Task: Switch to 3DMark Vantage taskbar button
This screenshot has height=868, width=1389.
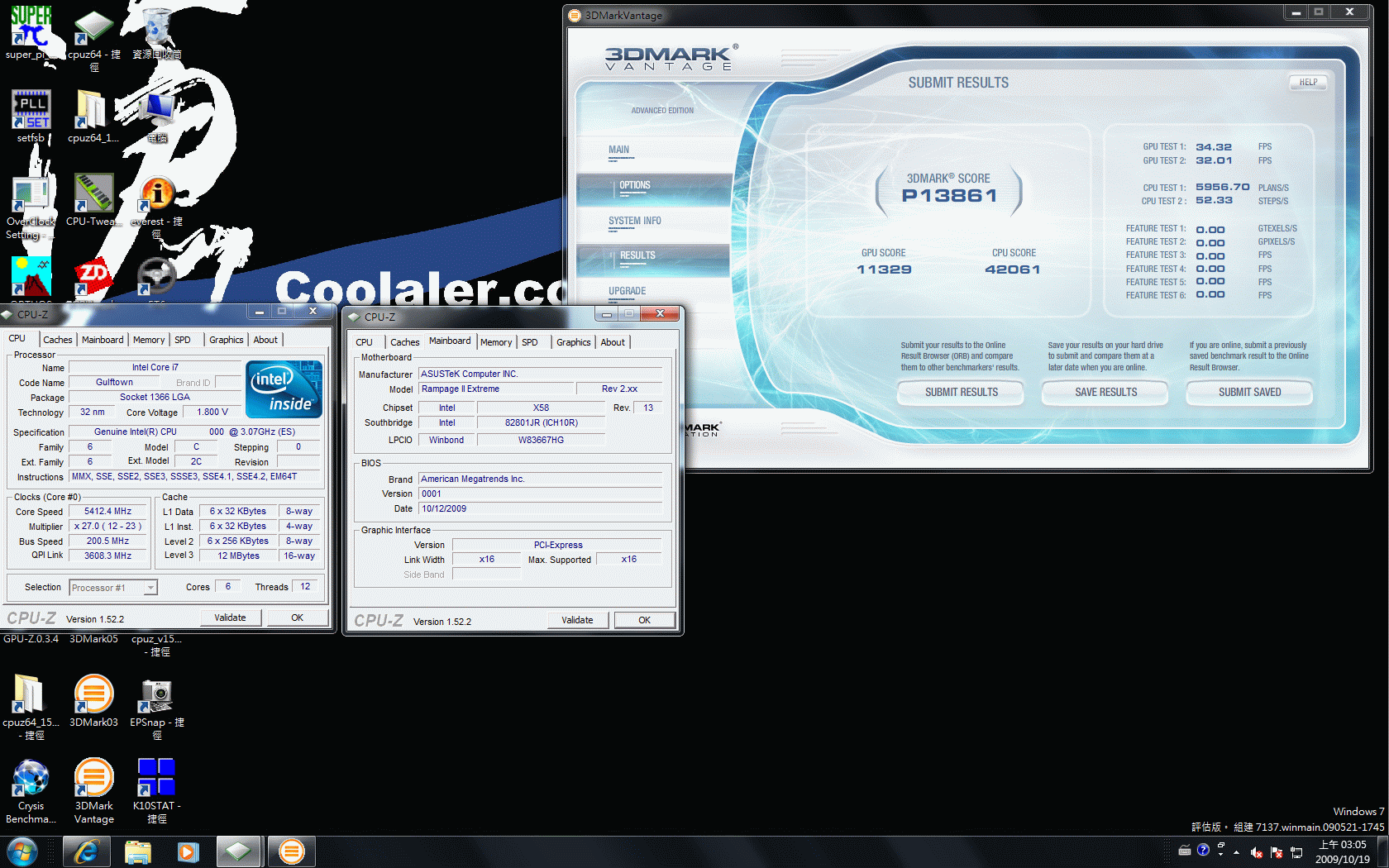Action: pyautogui.click(x=291, y=851)
